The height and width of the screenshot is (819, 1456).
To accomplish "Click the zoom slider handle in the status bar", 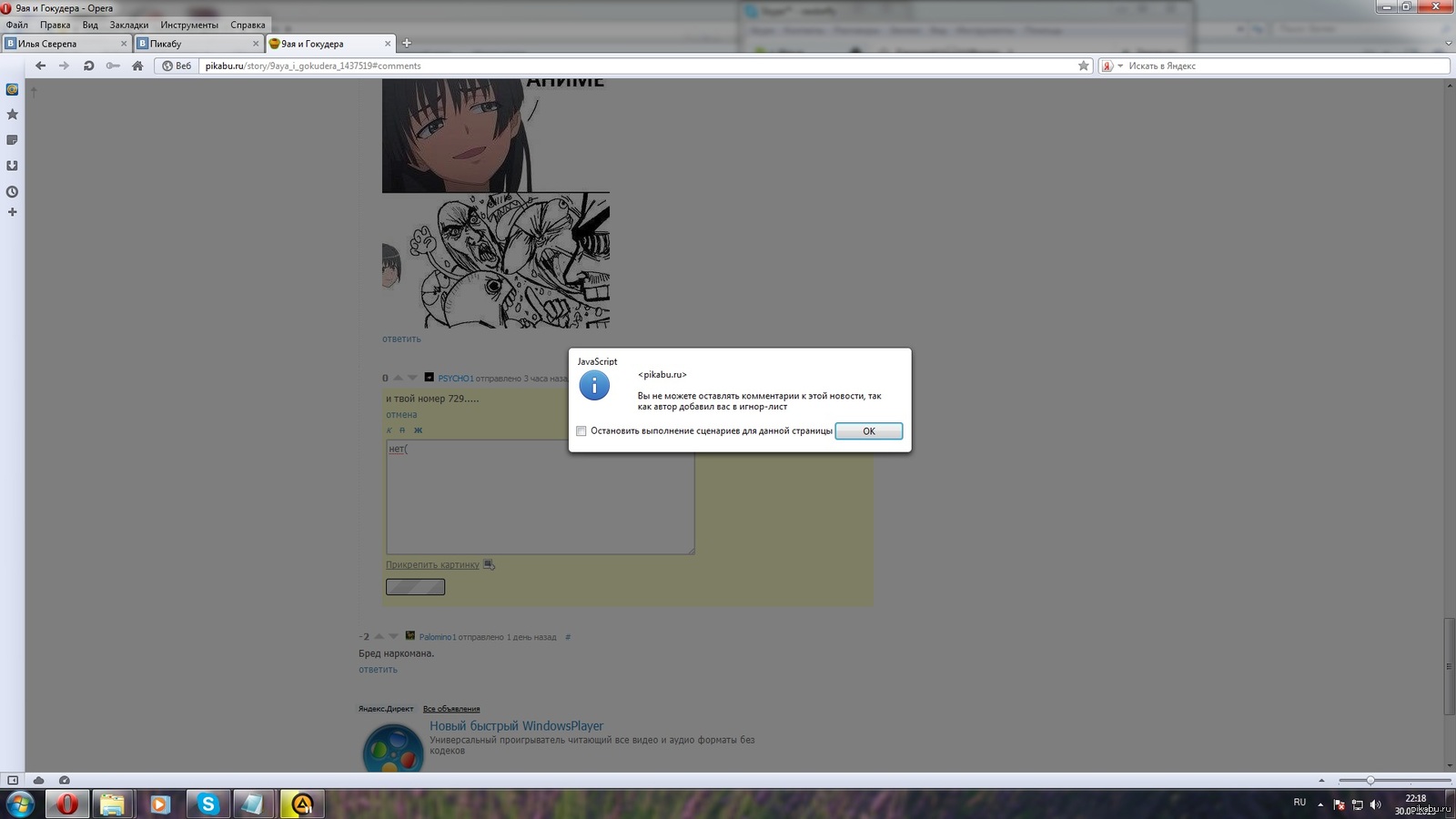I will [1370, 780].
